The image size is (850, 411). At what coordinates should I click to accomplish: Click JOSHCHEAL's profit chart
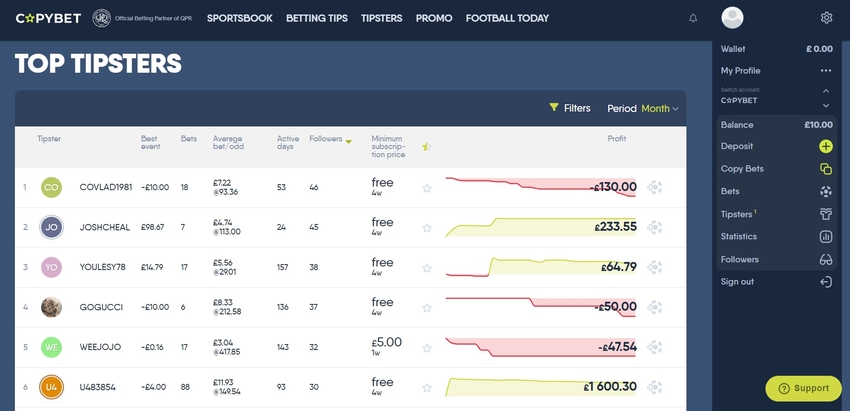(540, 227)
